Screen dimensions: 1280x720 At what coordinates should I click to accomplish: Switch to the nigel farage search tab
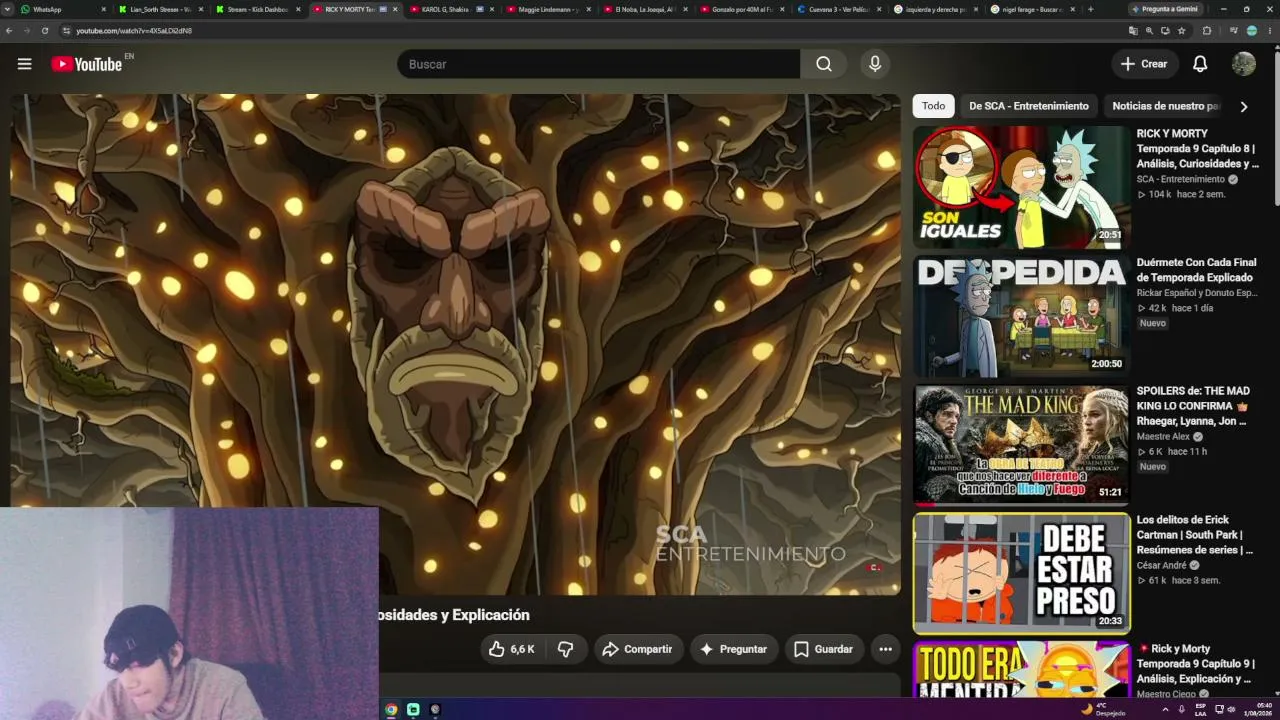click(1032, 9)
